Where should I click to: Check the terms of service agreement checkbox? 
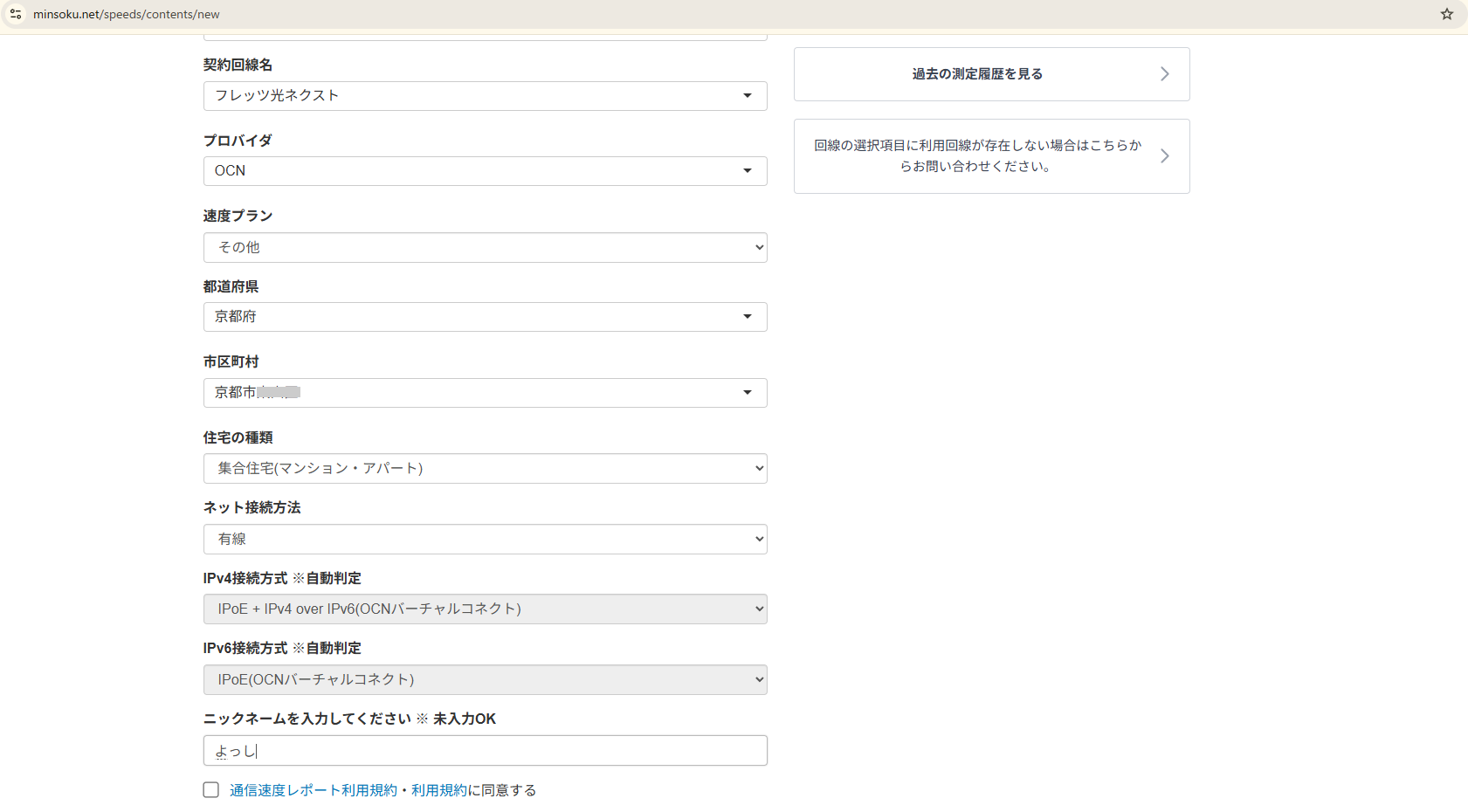click(211, 790)
